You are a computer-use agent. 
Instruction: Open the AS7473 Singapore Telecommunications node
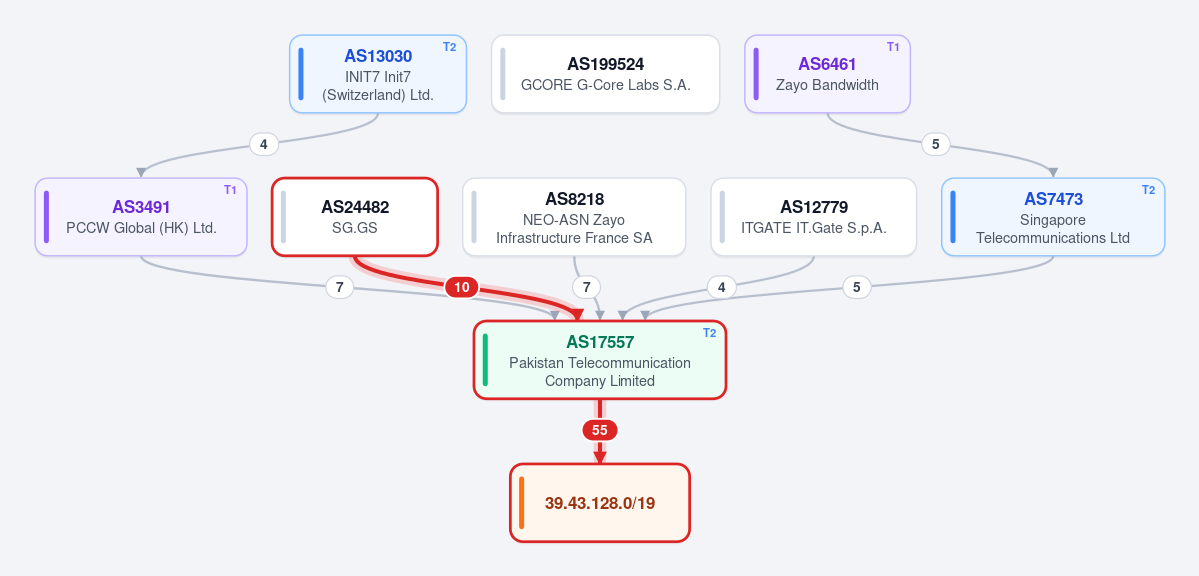[1053, 217]
